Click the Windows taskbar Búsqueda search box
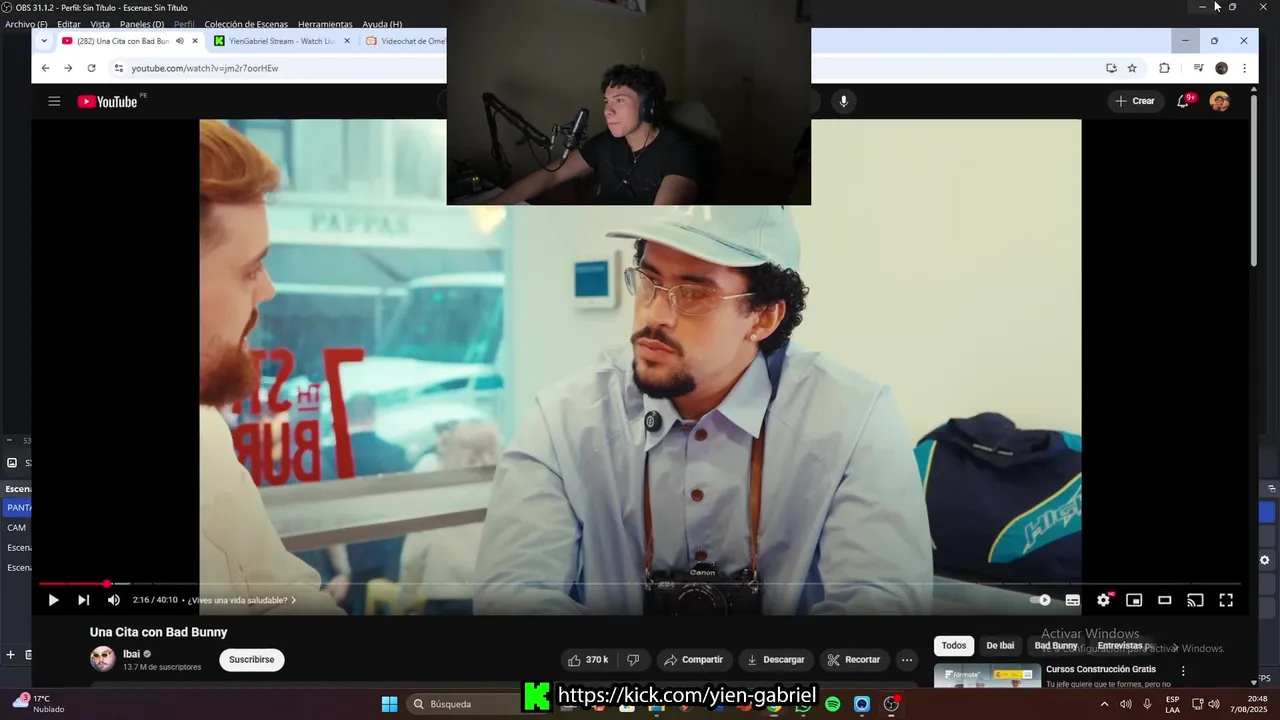1280x720 pixels. point(463,704)
